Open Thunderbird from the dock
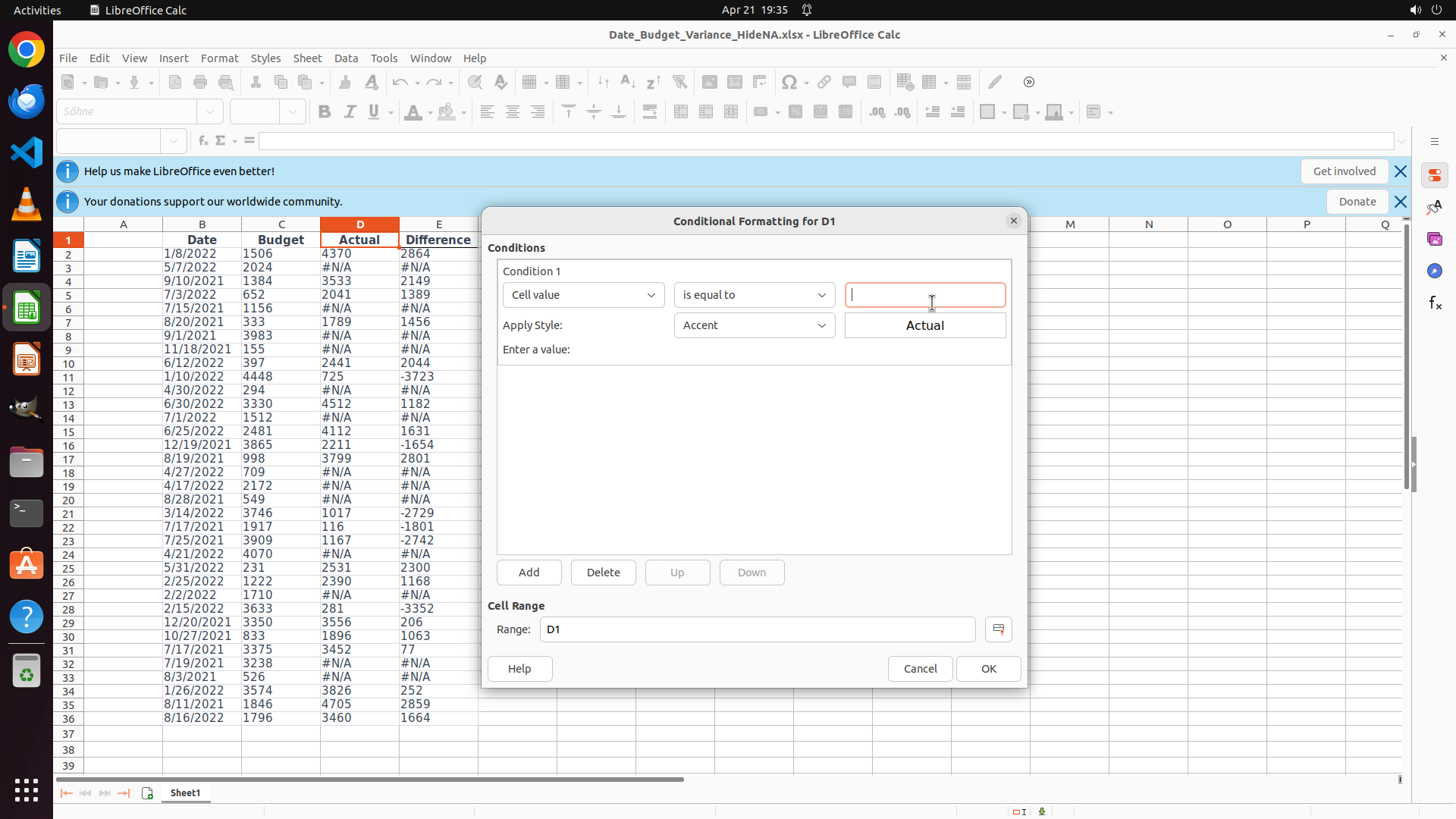 27,102
